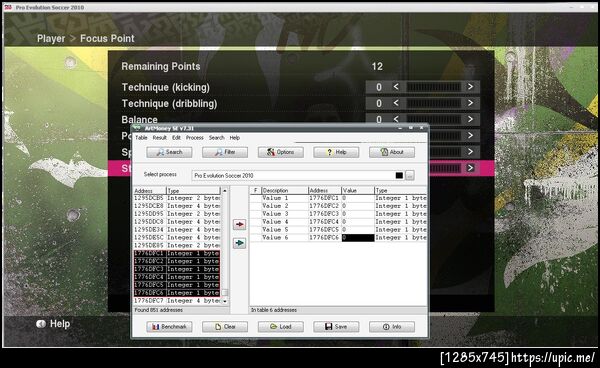Click the Clear button with blank page icon
600x368 pixels.
coord(225,327)
